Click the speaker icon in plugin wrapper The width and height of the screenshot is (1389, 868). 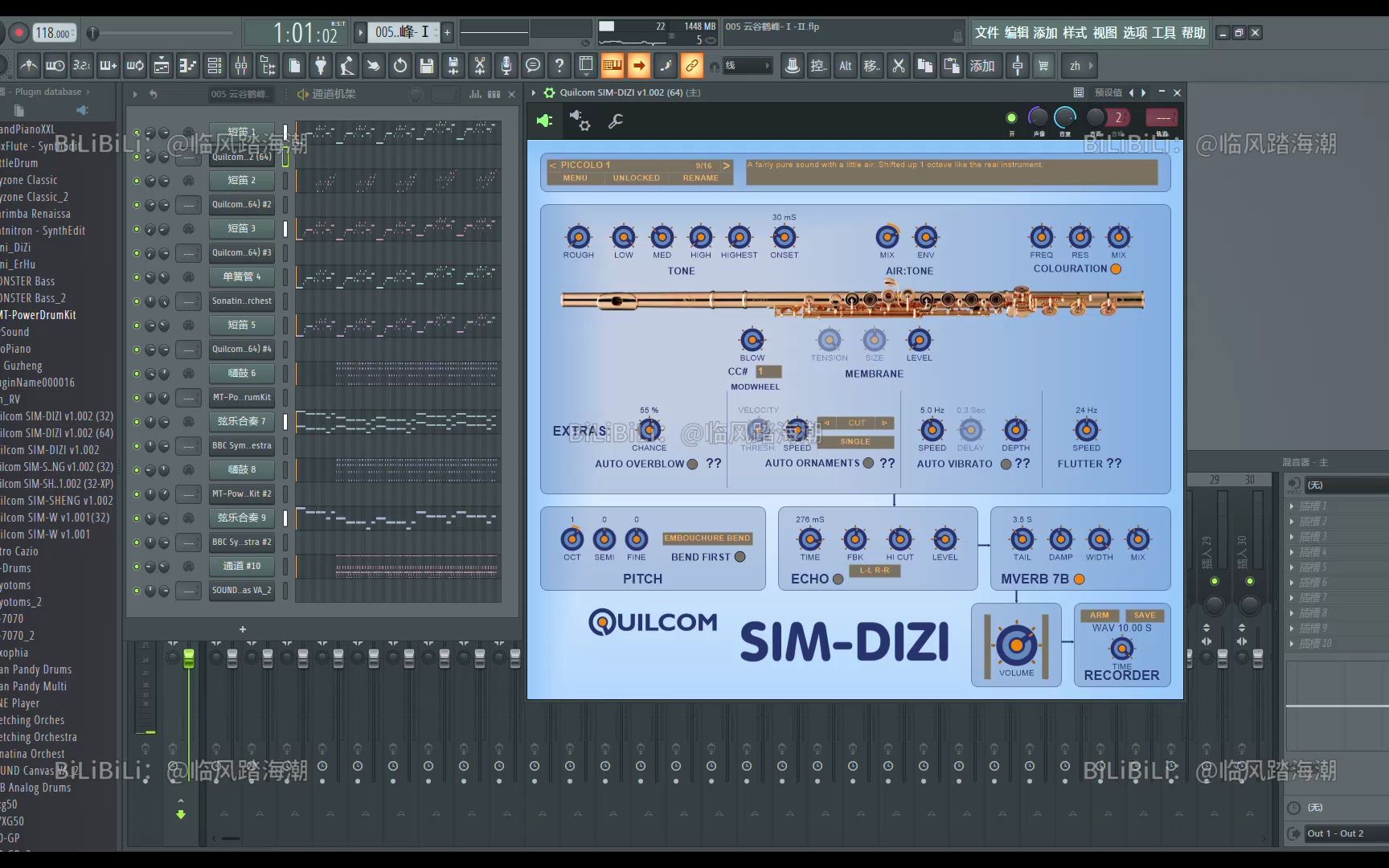pos(544,121)
